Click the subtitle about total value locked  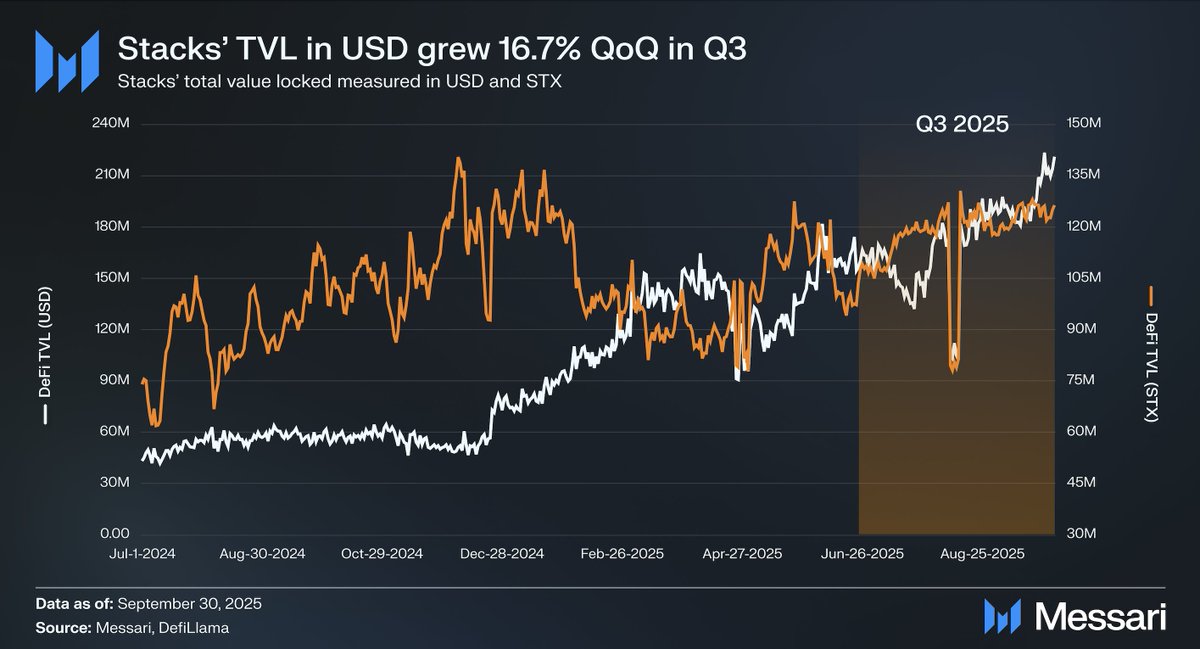340,82
